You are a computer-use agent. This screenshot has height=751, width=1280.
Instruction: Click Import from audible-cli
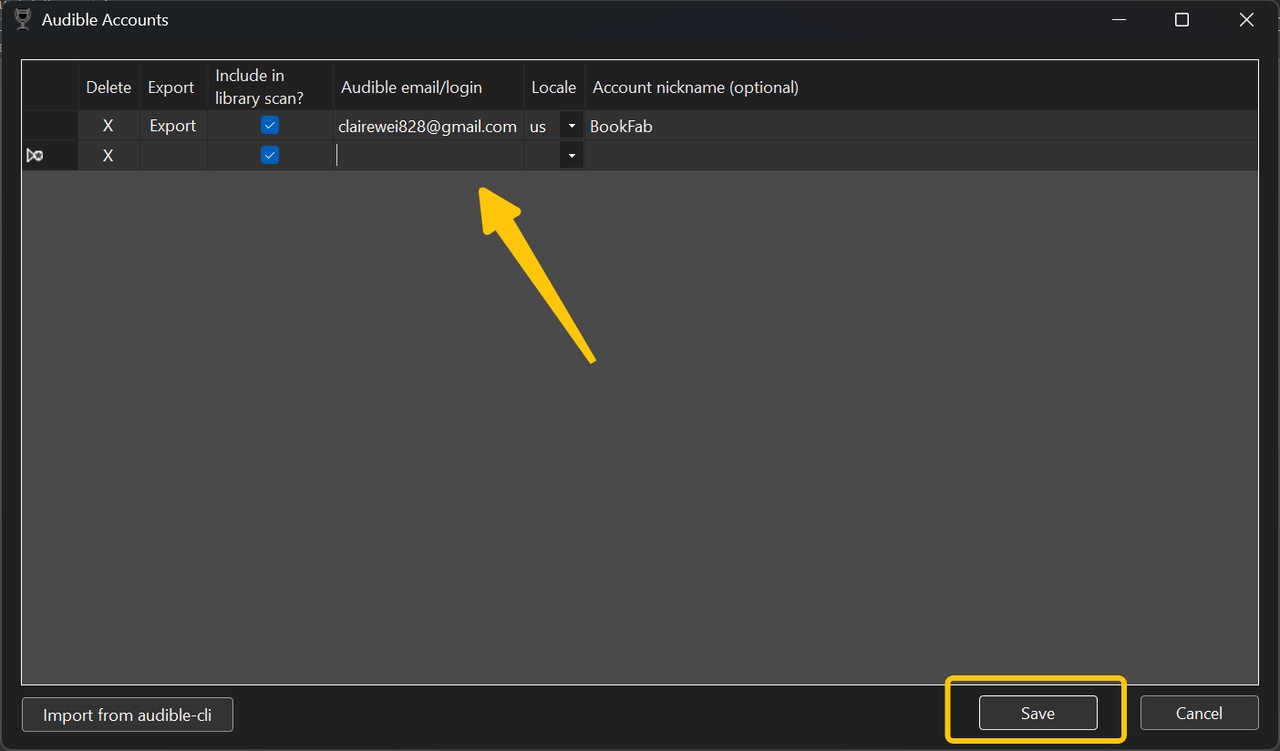[127, 715]
